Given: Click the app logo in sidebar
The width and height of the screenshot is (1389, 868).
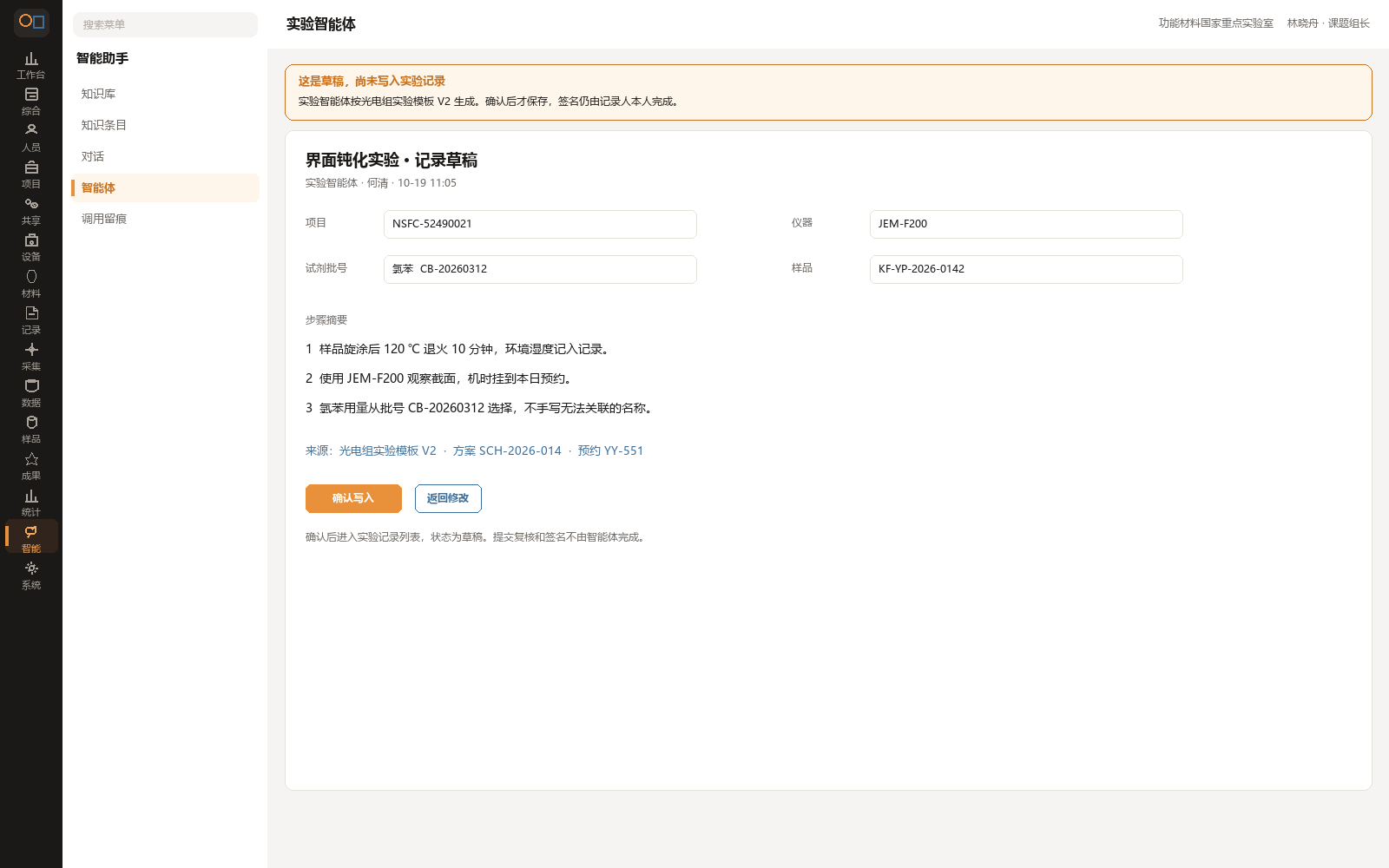Looking at the screenshot, I should (x=31, y=22).
